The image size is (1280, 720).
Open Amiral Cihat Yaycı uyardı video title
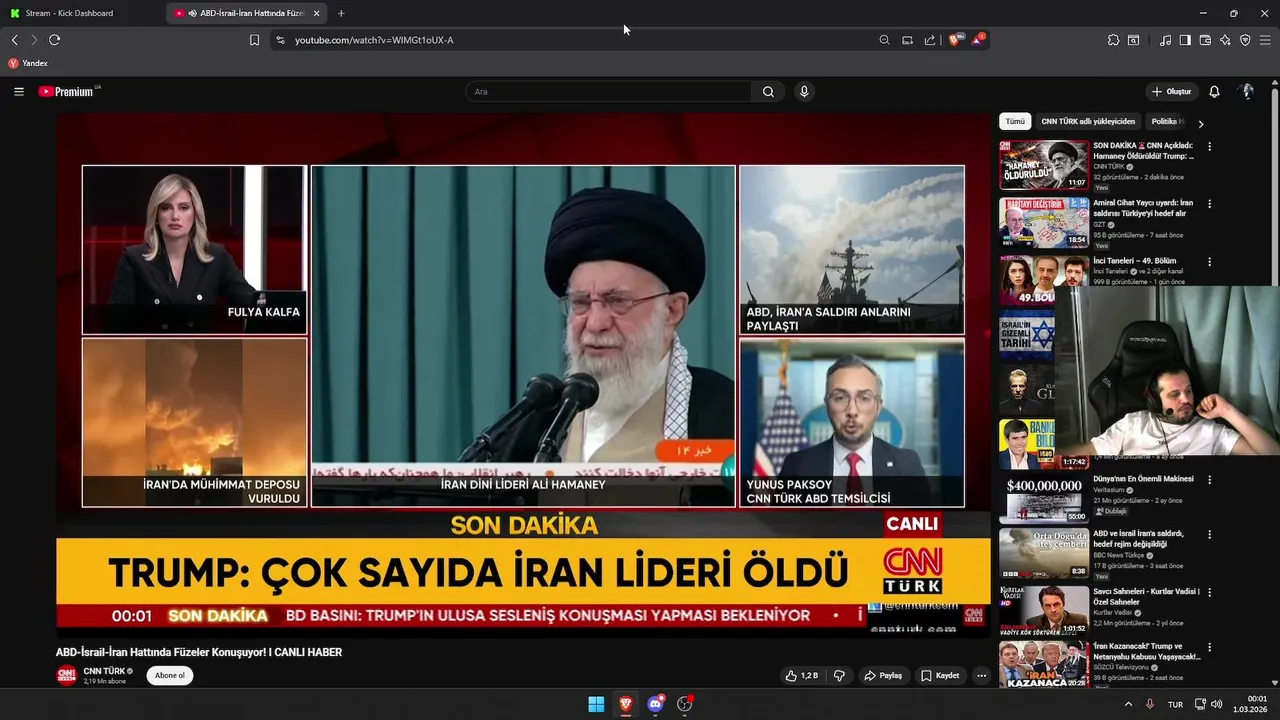[1143, 208]
